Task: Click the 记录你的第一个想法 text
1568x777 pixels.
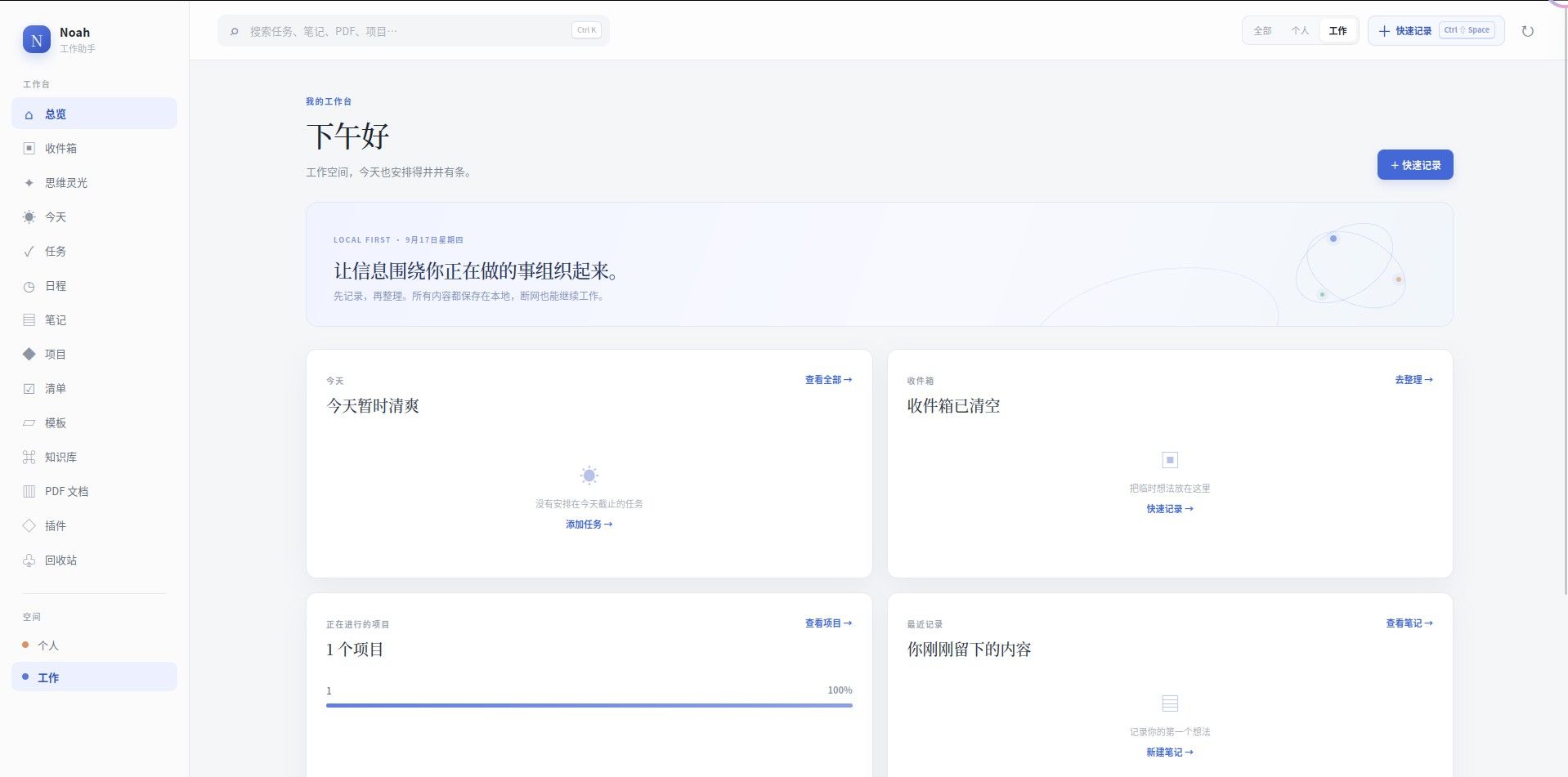Action: 1170,732
